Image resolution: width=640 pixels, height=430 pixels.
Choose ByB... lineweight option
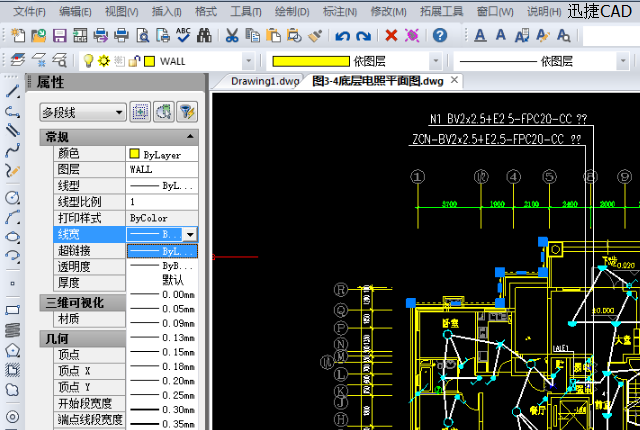click(x=162, y=266)
